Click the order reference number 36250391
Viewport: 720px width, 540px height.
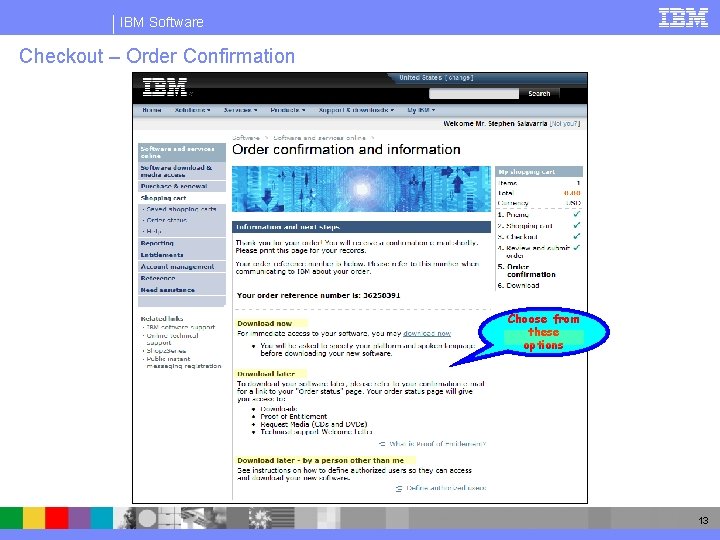click(x=382, y=295)
